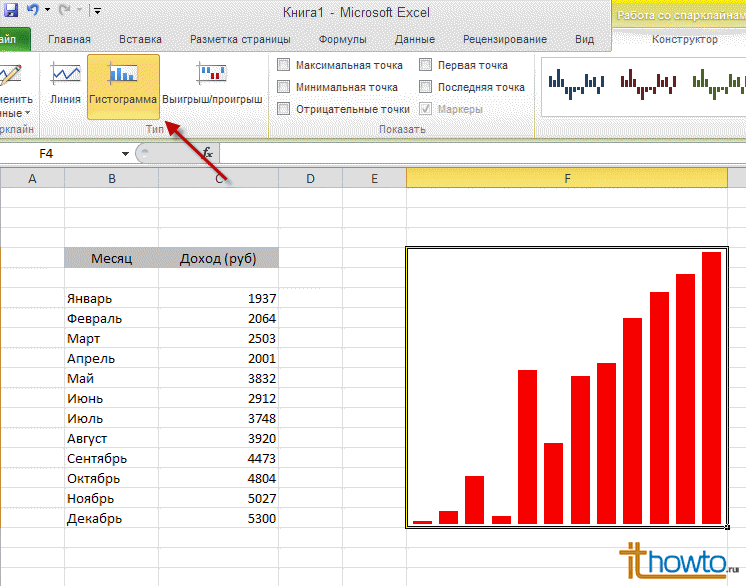The image size is (746, 586).
Task: Select column C header
Action: (x=219, y=179)
